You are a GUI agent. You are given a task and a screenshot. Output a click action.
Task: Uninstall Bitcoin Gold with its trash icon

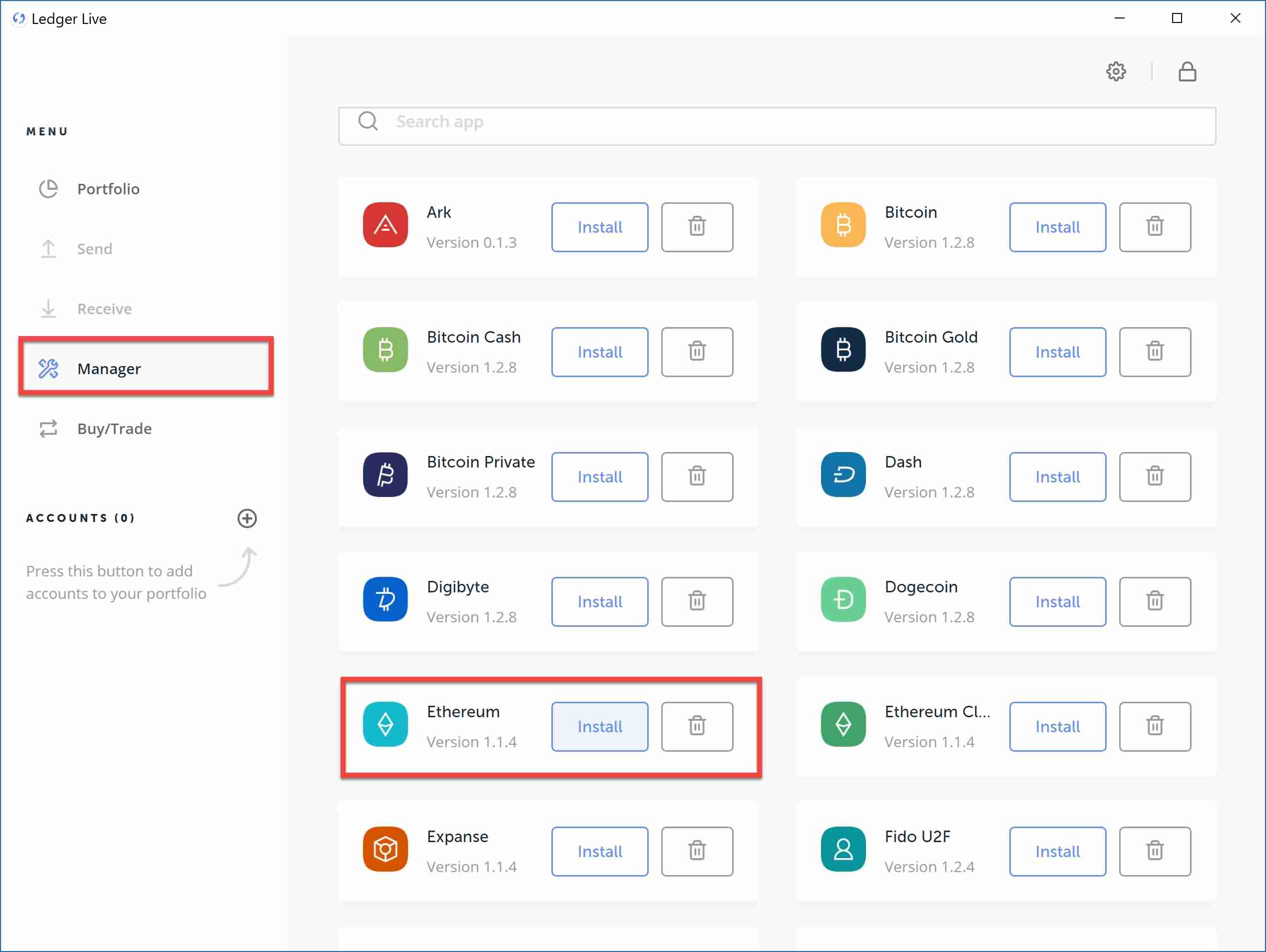(x=1155, y=352)
